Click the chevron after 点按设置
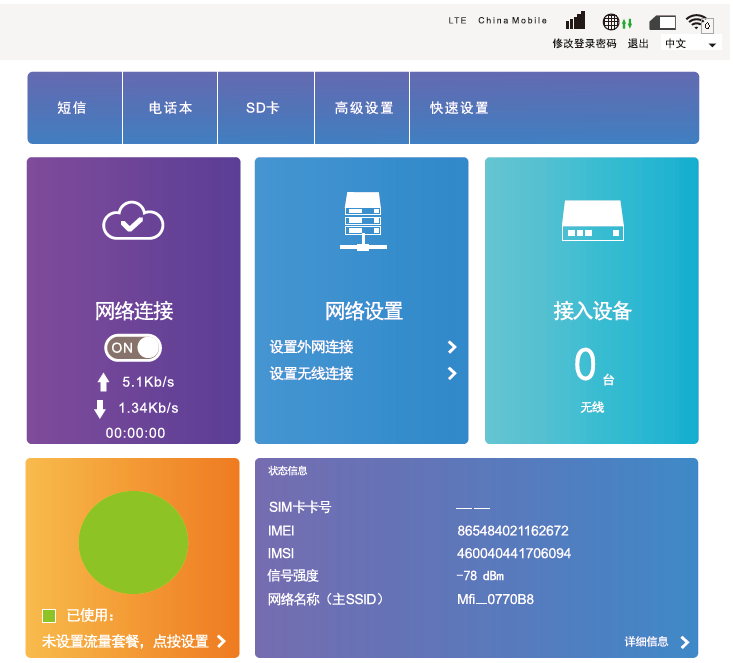This screenshot has width=733, height=663. click(222, 641)
